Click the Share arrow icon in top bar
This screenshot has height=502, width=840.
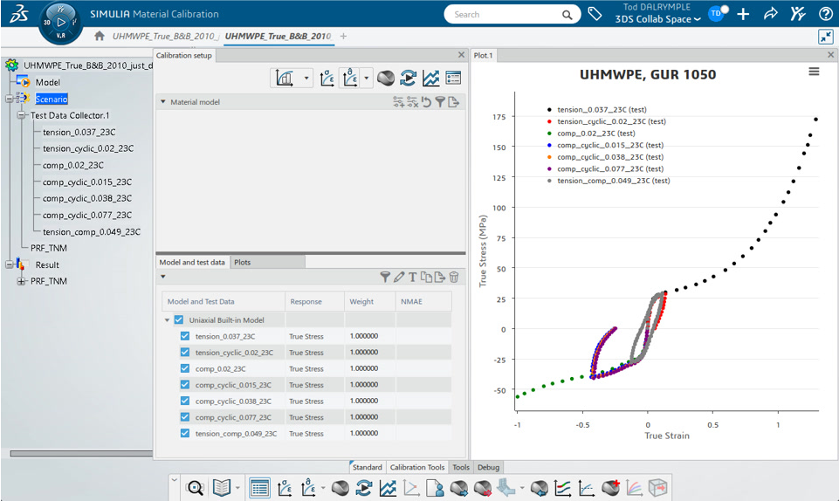tap(770, 14)
